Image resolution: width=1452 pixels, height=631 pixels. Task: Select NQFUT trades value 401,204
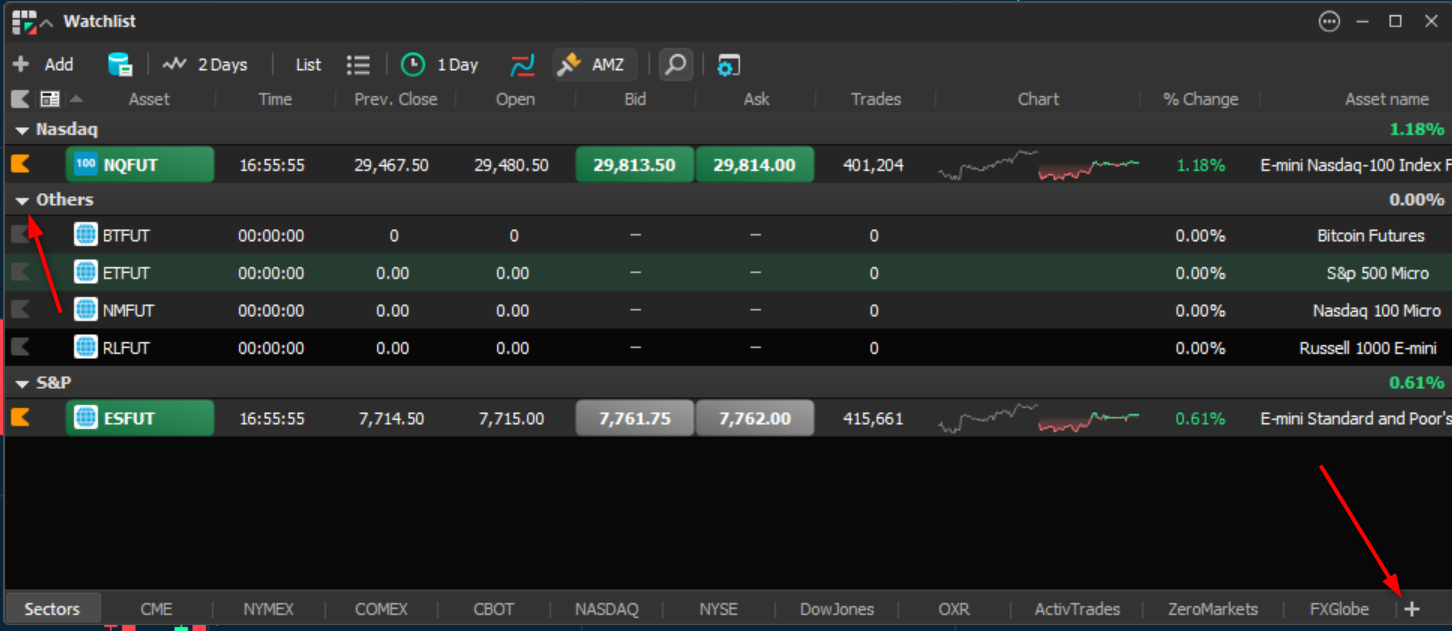873,165
